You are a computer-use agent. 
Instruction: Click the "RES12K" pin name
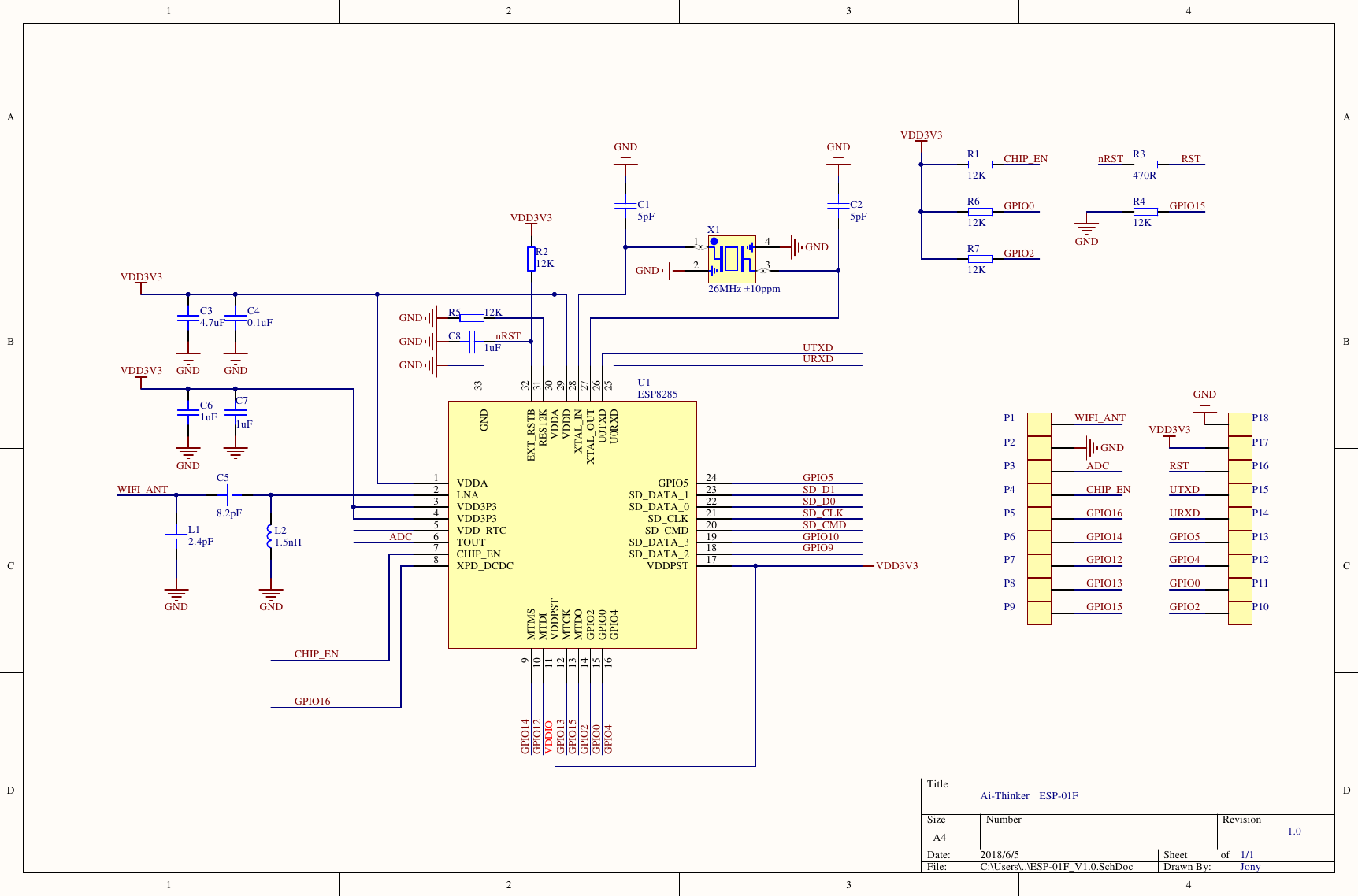pos(543,428)
